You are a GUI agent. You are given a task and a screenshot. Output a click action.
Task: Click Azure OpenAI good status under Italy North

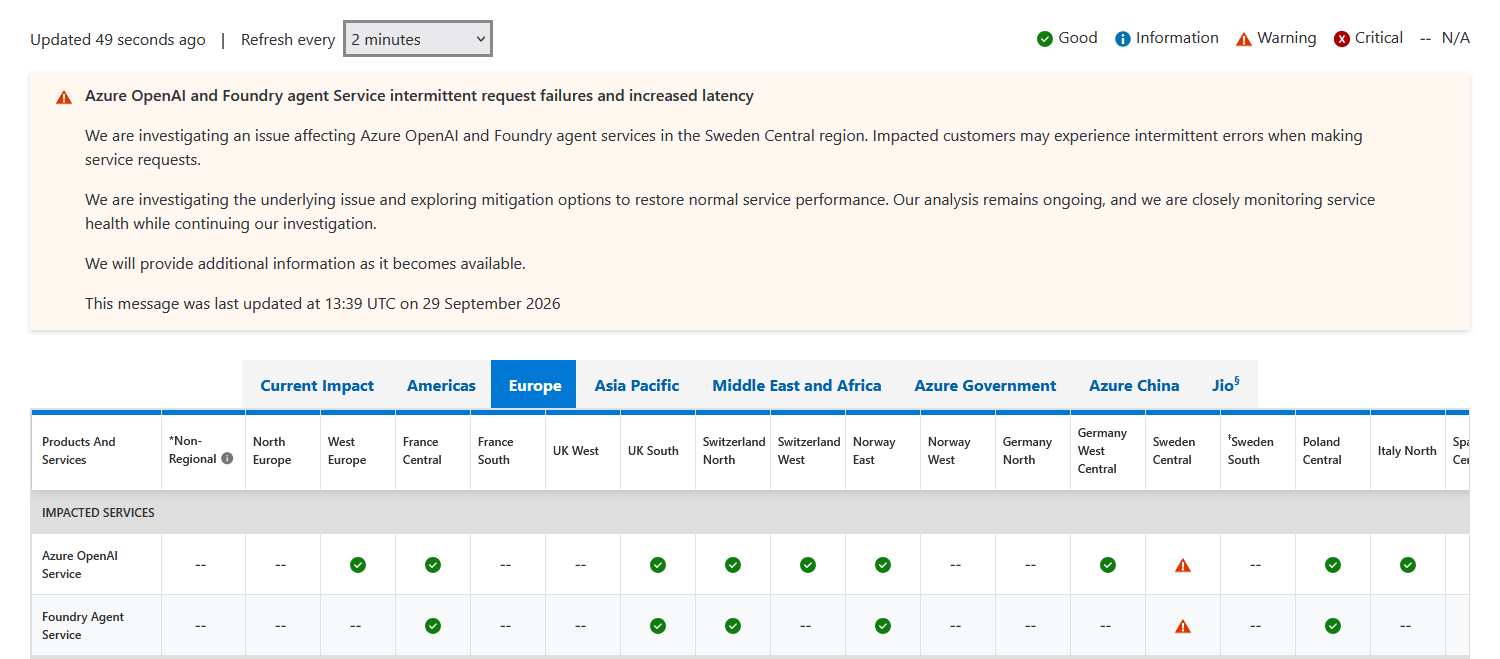tap(1408, 565)
